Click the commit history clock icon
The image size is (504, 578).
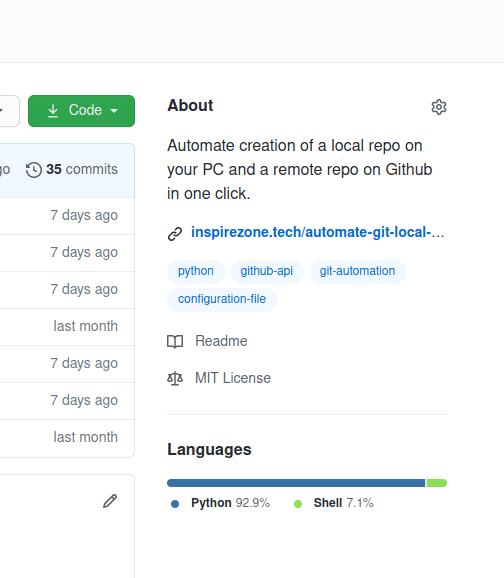point(34,170)
